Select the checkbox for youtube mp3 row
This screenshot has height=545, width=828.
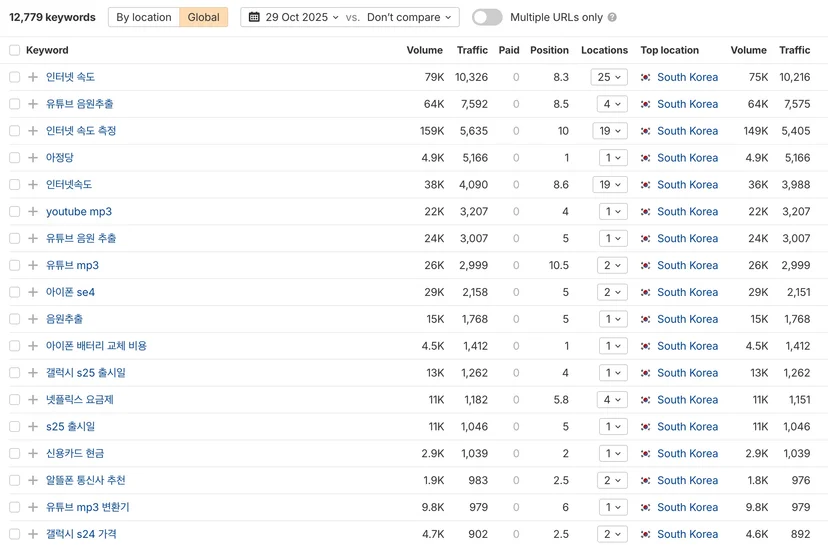(x=15, y=211)
